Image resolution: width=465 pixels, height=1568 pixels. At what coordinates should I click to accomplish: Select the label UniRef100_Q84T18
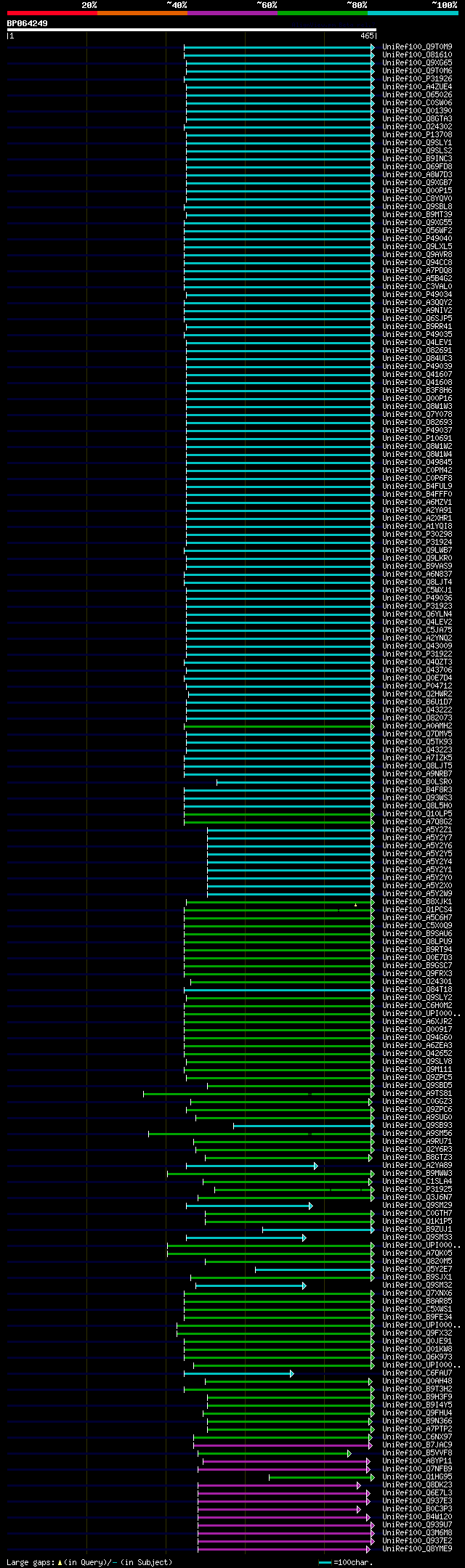point(417,989)
